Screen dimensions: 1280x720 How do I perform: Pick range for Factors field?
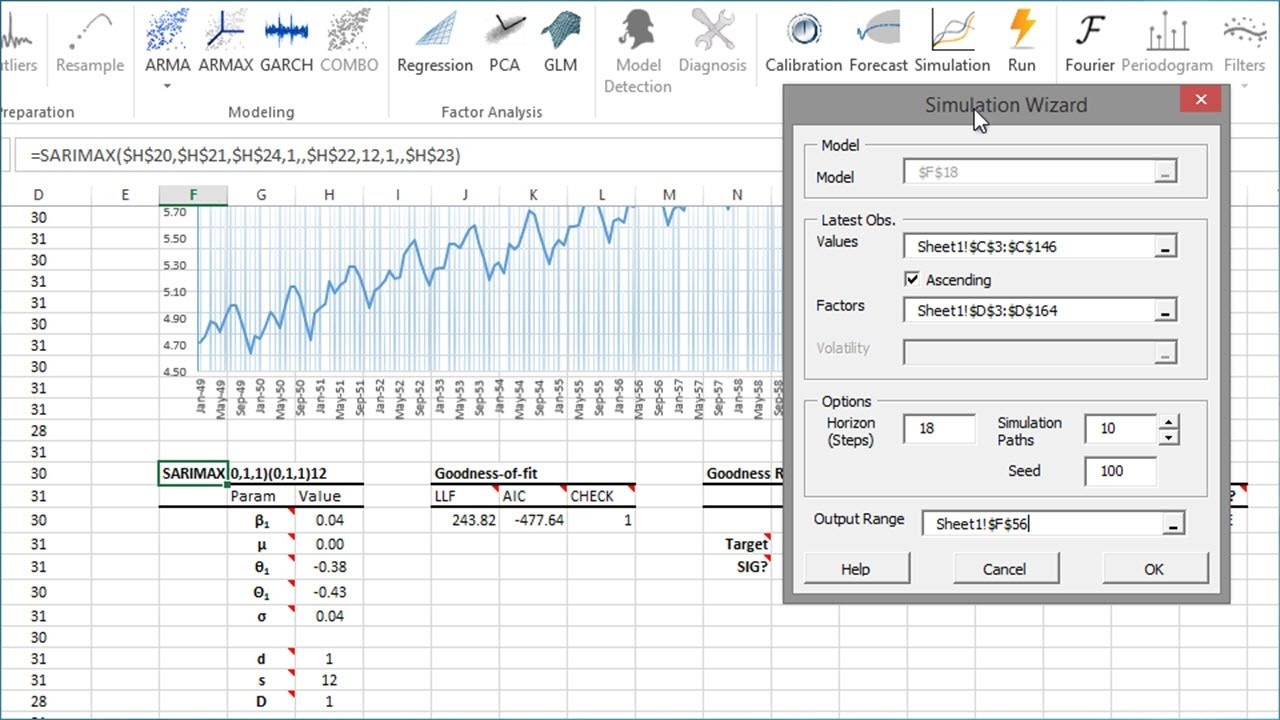(1165, 311)
